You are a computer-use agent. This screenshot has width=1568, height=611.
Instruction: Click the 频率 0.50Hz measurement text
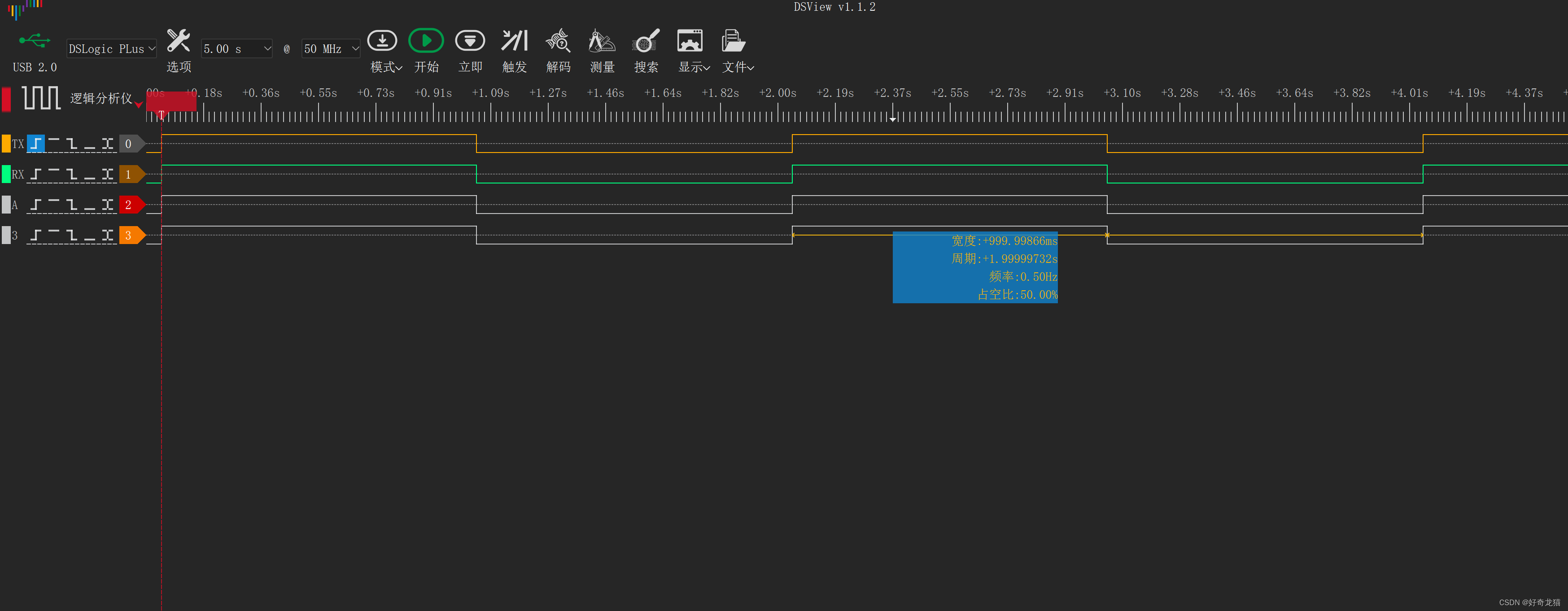coord(1023,277)
